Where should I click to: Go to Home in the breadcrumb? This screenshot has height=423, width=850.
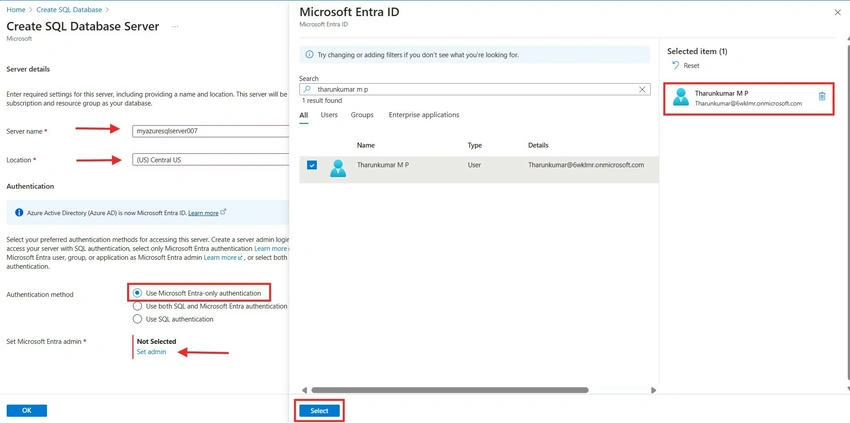click(16, 10)
